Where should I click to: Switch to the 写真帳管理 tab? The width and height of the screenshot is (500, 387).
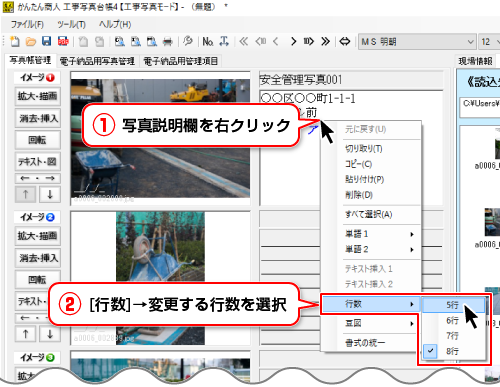click(x=30, y=60)
